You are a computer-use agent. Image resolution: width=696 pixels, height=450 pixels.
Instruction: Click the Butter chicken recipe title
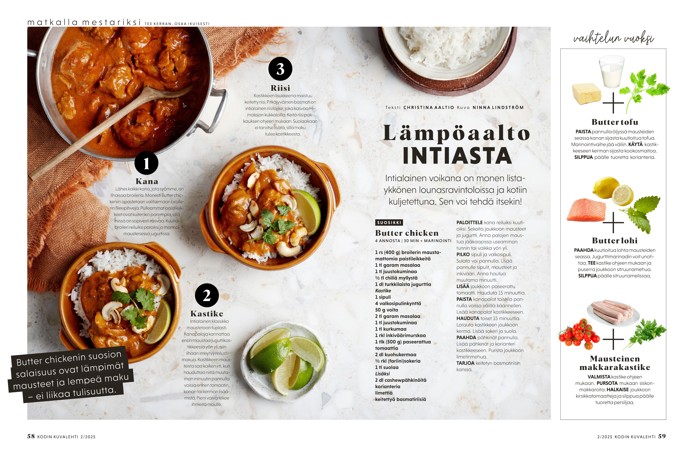tap(407, 233)
